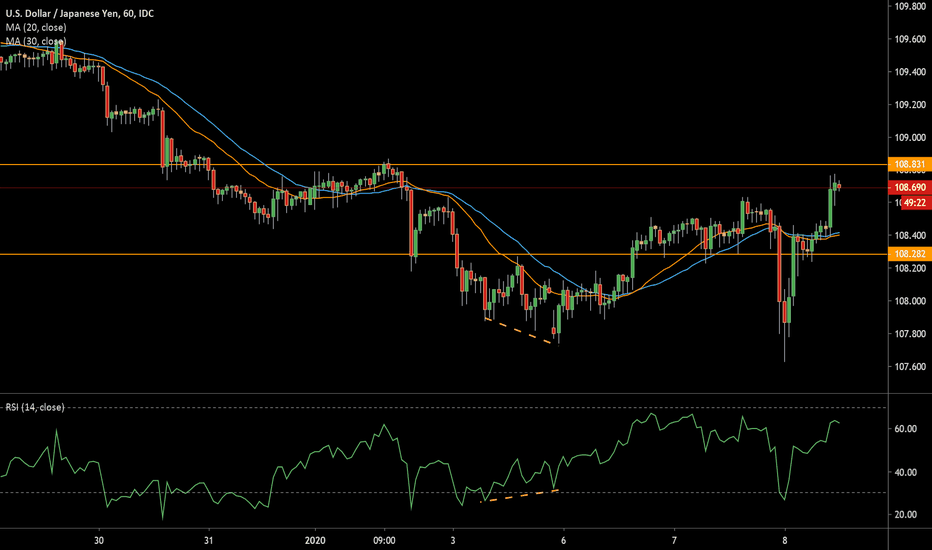
Task: Click the U.S. Dollar / Japanese Yen chart title
Action: (80, 13)
